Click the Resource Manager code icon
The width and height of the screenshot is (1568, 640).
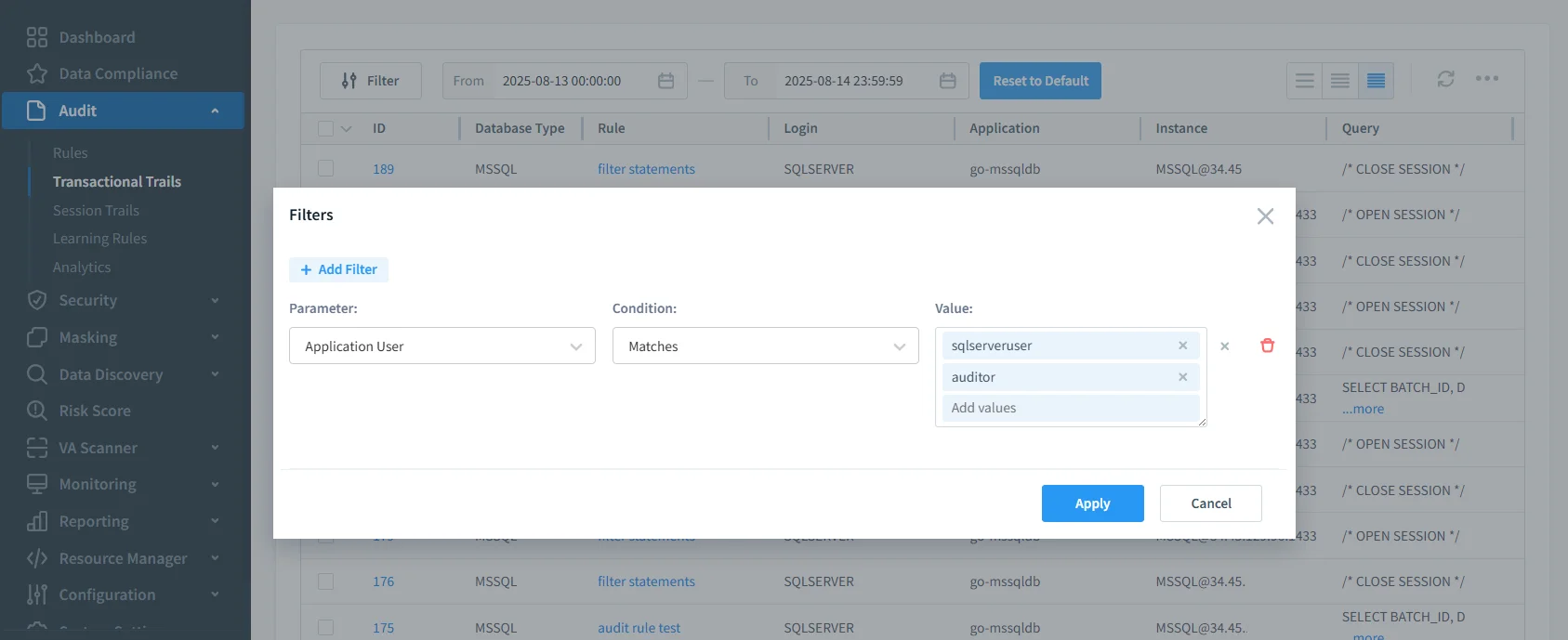[x=37, y=558]
